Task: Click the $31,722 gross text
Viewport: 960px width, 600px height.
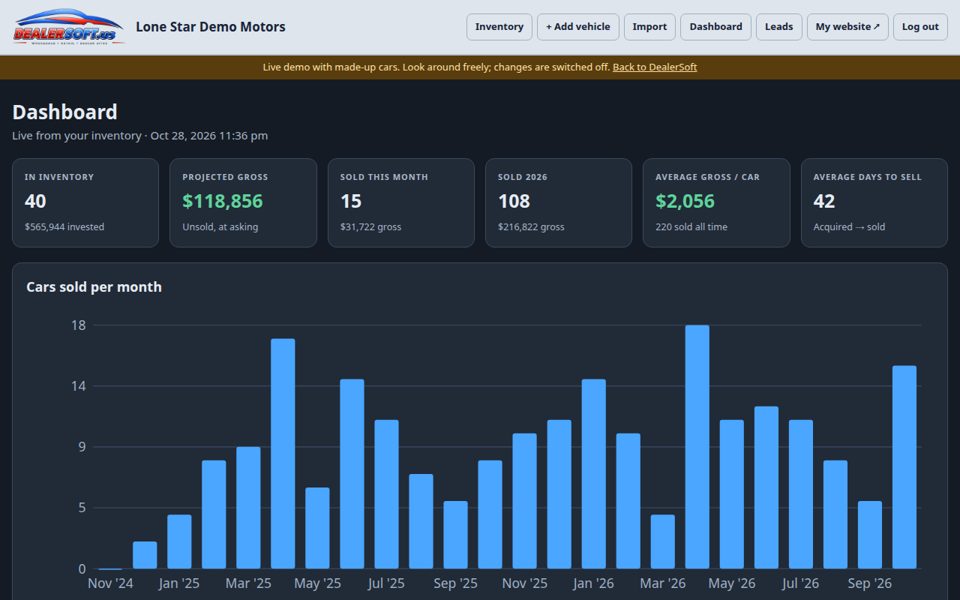Action: coord(370,227)
